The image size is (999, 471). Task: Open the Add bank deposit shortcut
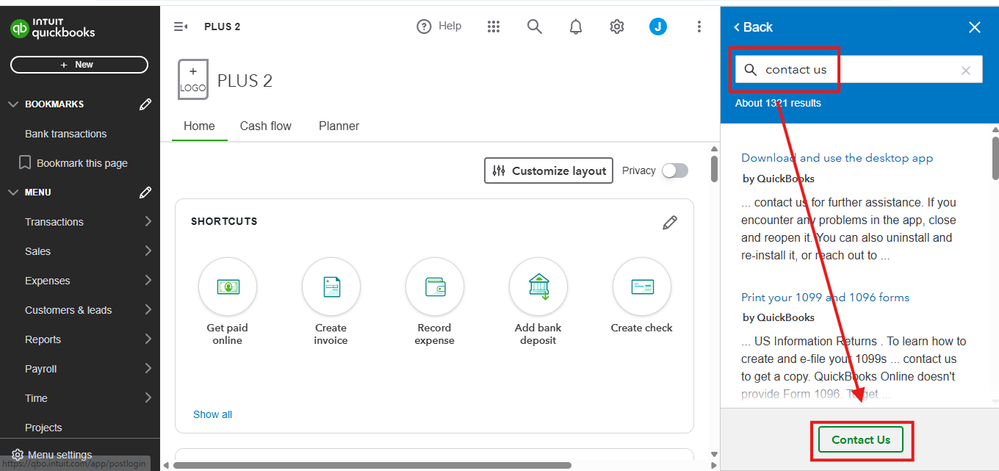(x=538, y=287)
